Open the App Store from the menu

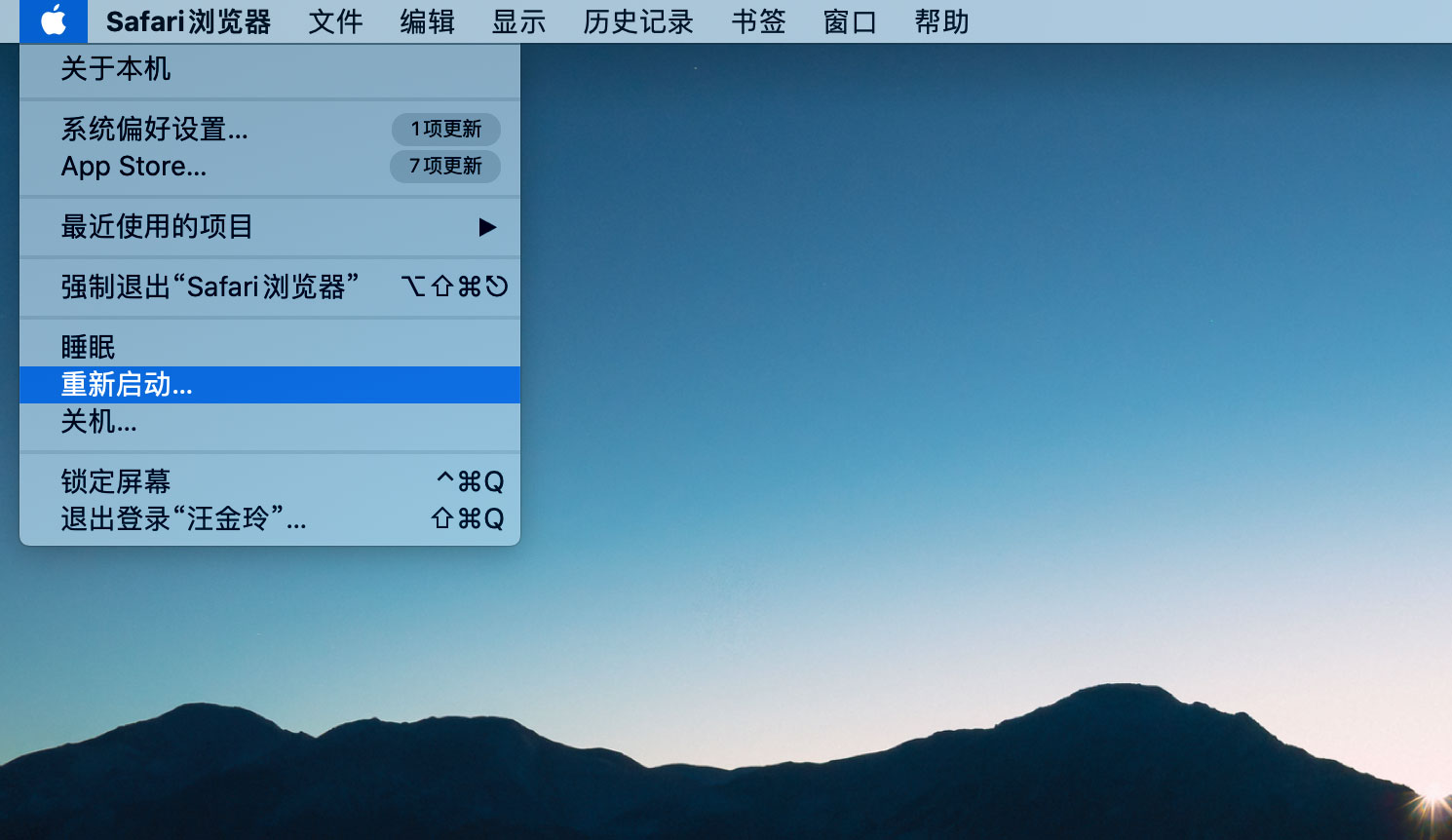click(x=134, y=166)
